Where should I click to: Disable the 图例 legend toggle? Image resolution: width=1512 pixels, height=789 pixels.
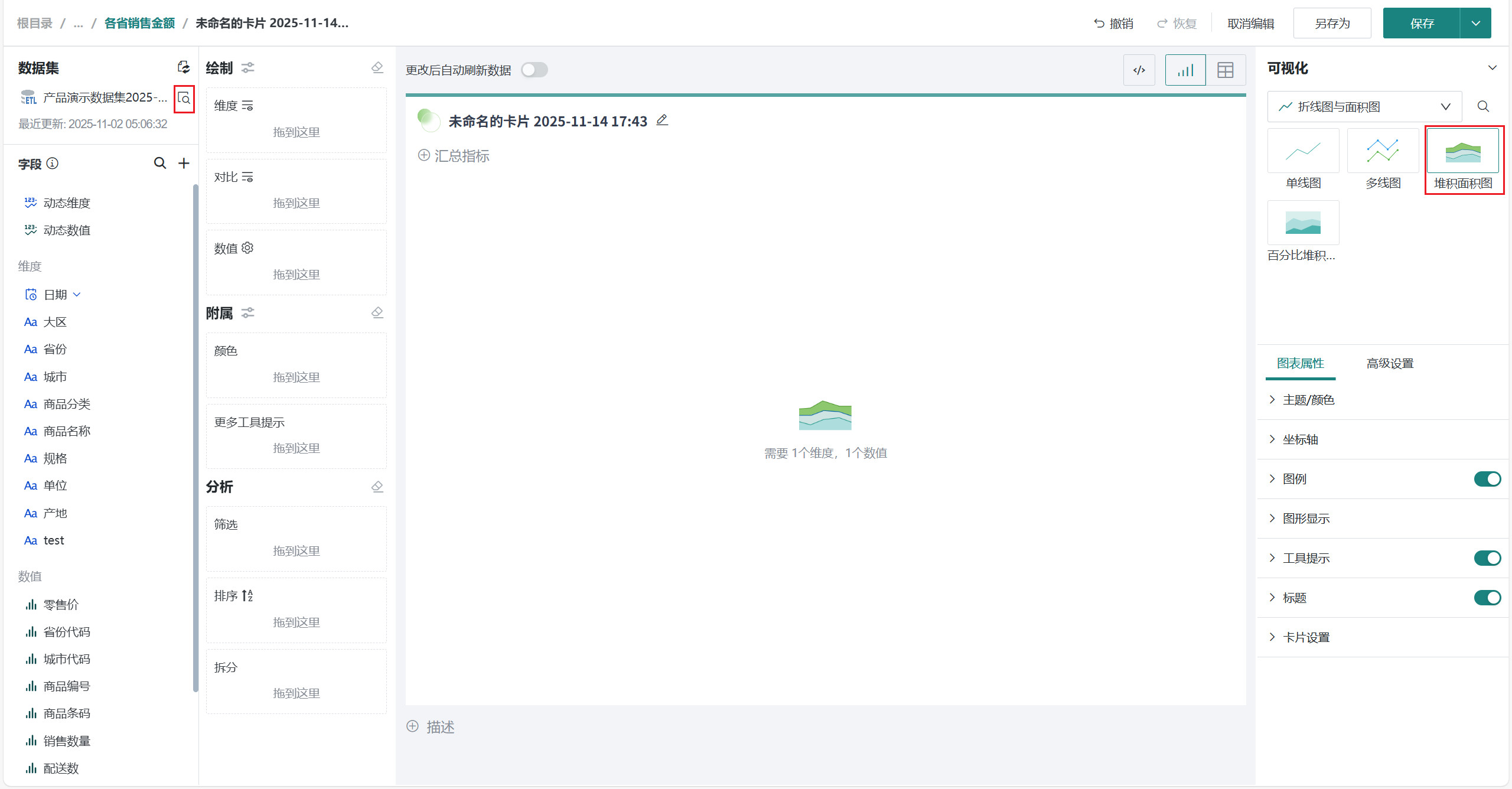(1487, 479)
